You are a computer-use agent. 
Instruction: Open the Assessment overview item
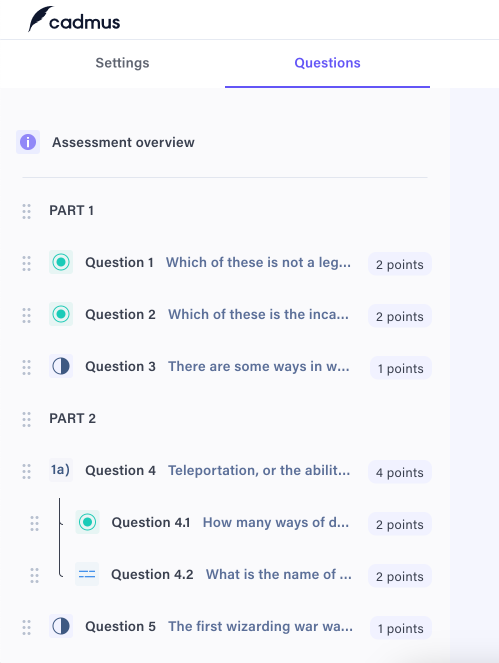(123, 142)
